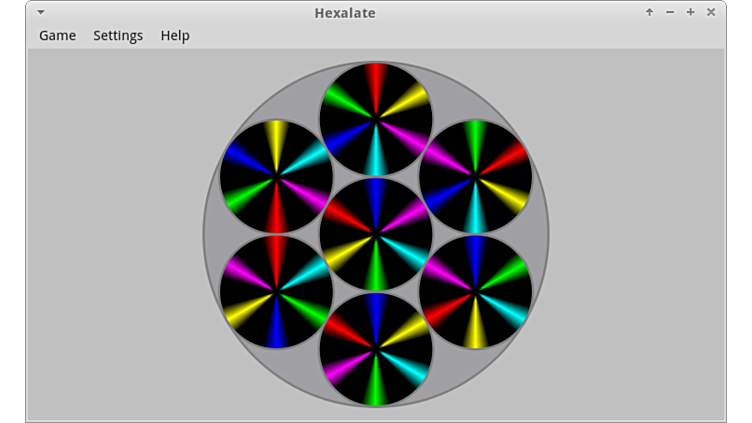Open the Settings menu
752x423 pixels.
point(118,35)
